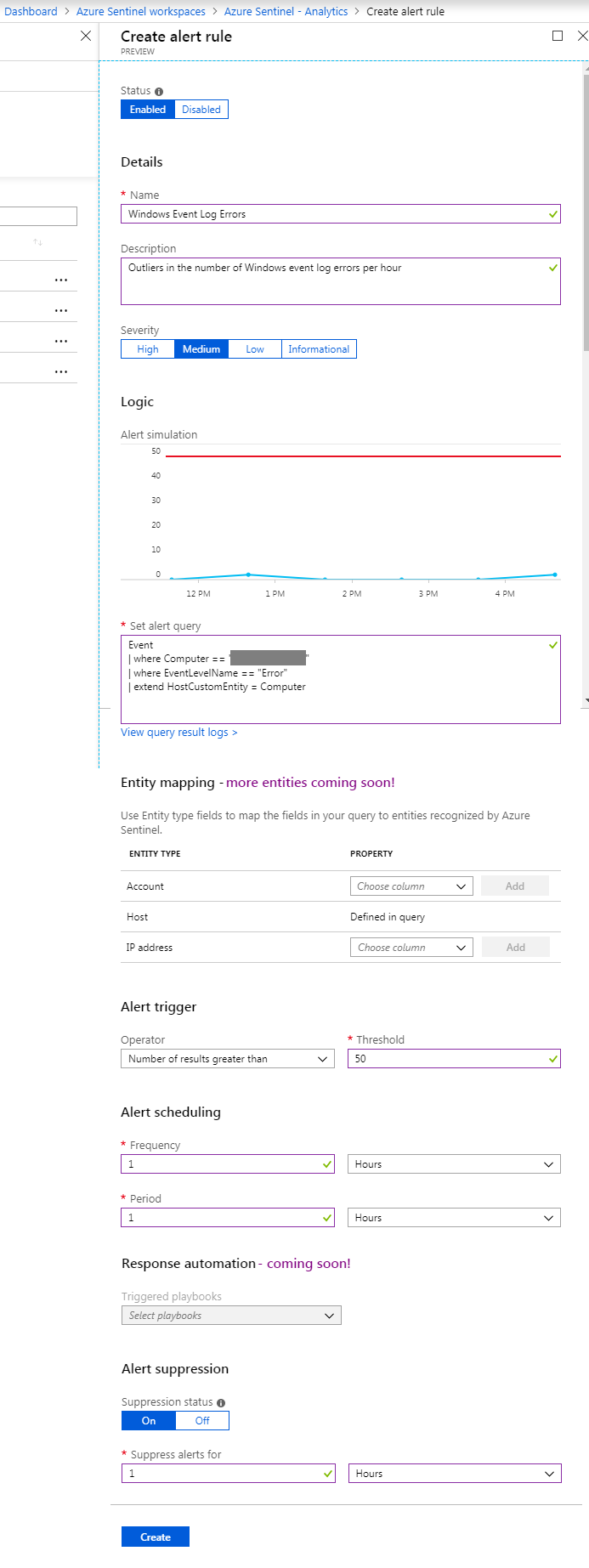Click the 'Create alert rule' breadcrumb text
This screenshot has height=1568, width=589.
(x=405, y=12)
